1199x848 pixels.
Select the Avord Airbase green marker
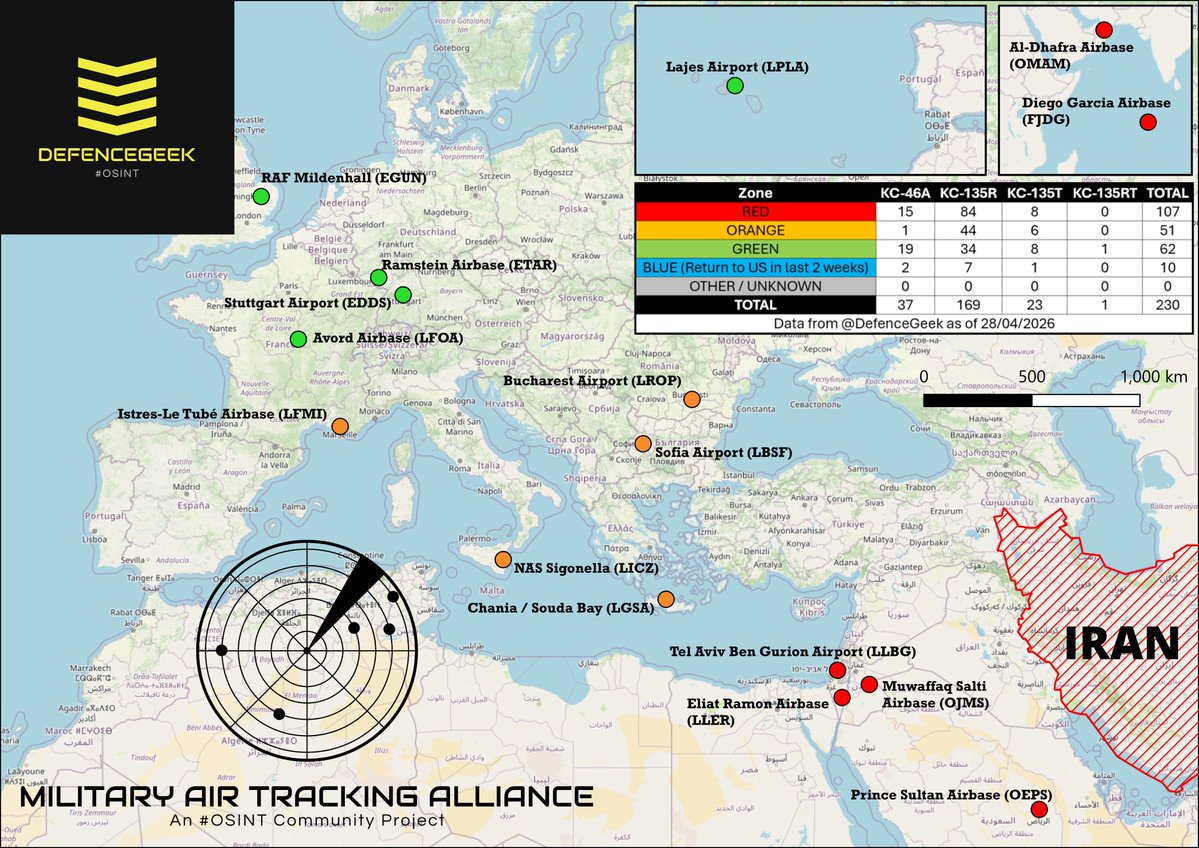298,339
